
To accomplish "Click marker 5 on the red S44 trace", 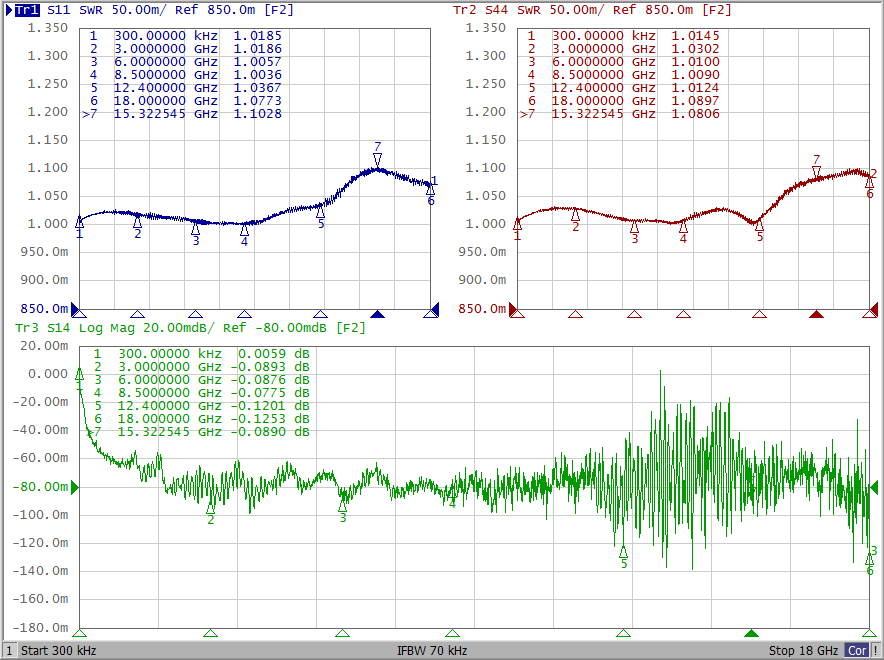I will (759, 225).
